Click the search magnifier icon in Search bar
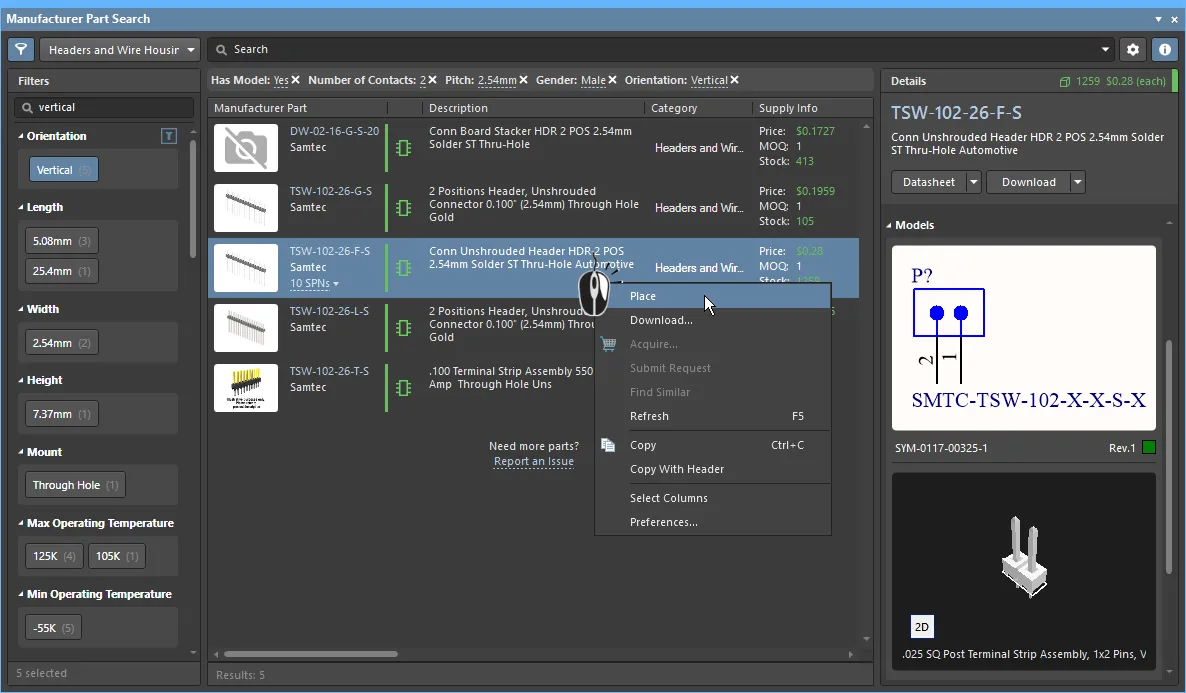The image size is (1186, 693). point(222,50)
